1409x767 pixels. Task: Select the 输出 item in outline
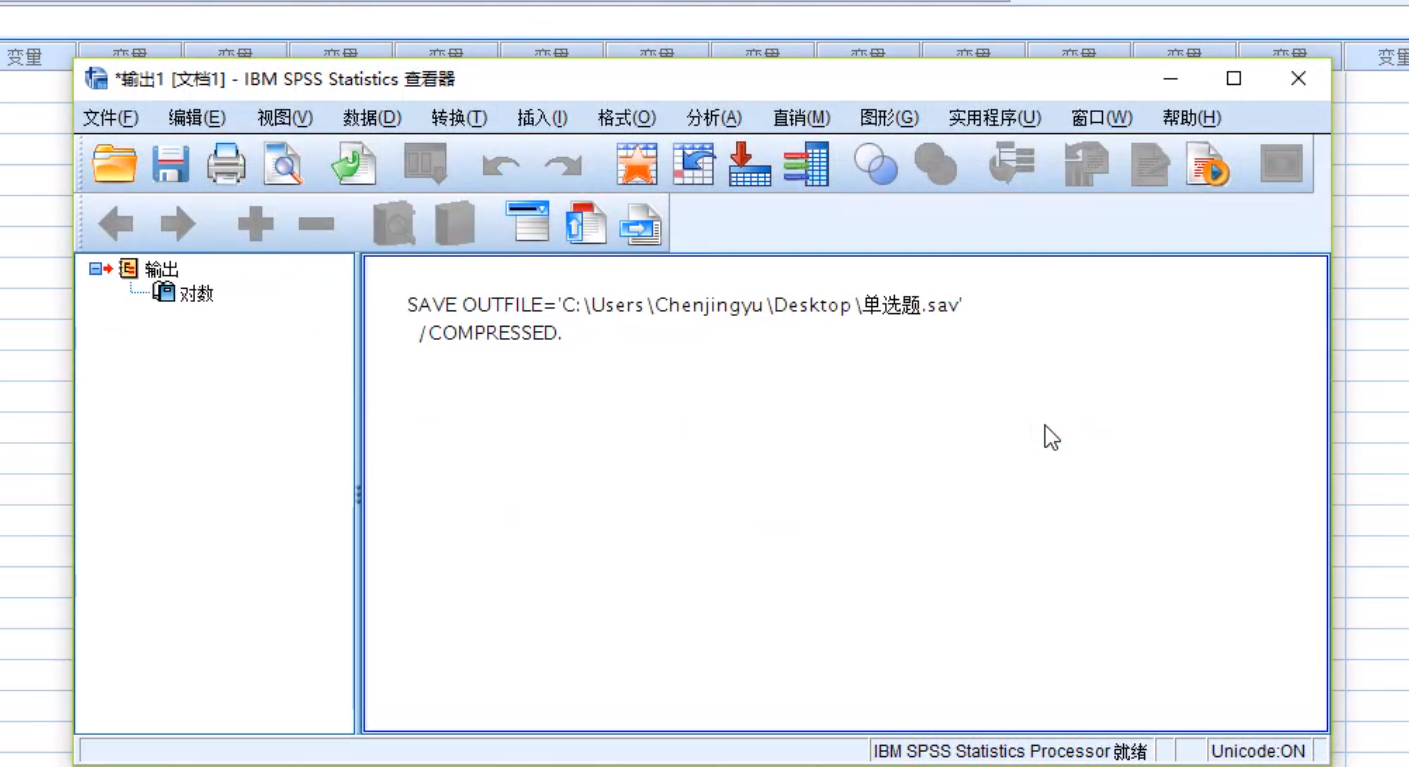[x=161, y=269]
